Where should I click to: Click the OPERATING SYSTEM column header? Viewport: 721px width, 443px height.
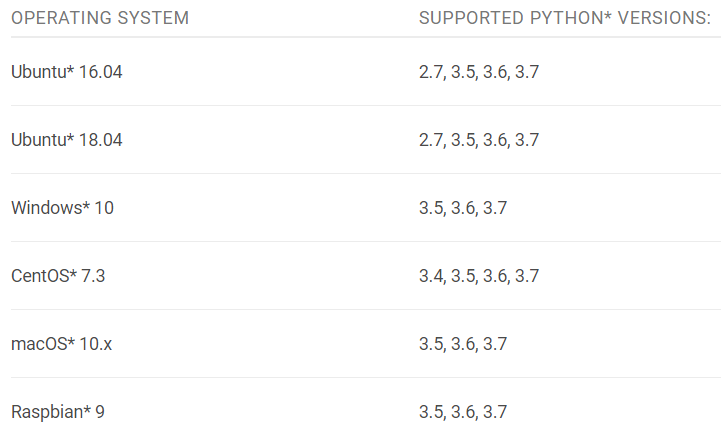[x=100, y=18]
